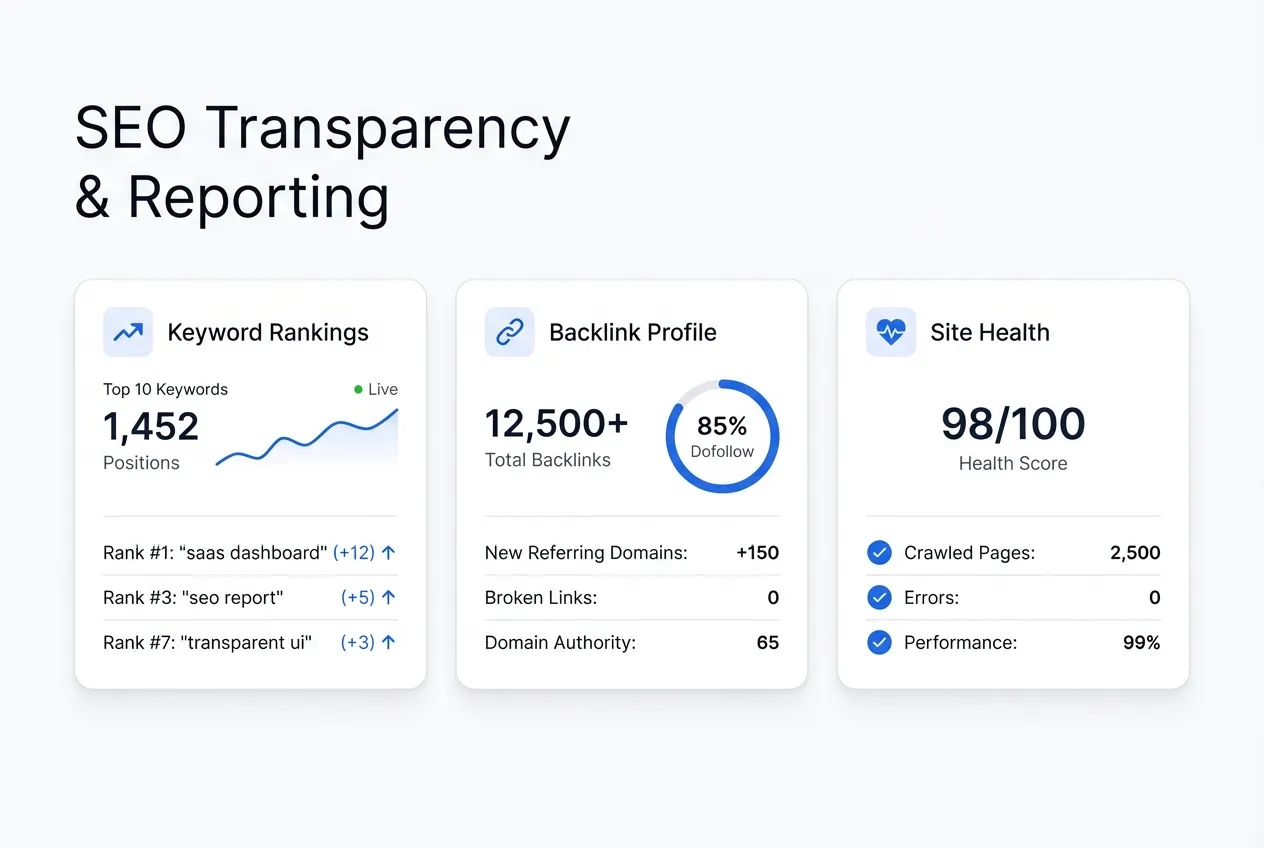Select the 98/100 Health Score value

pyautogui.click(x=1012, y=425)
